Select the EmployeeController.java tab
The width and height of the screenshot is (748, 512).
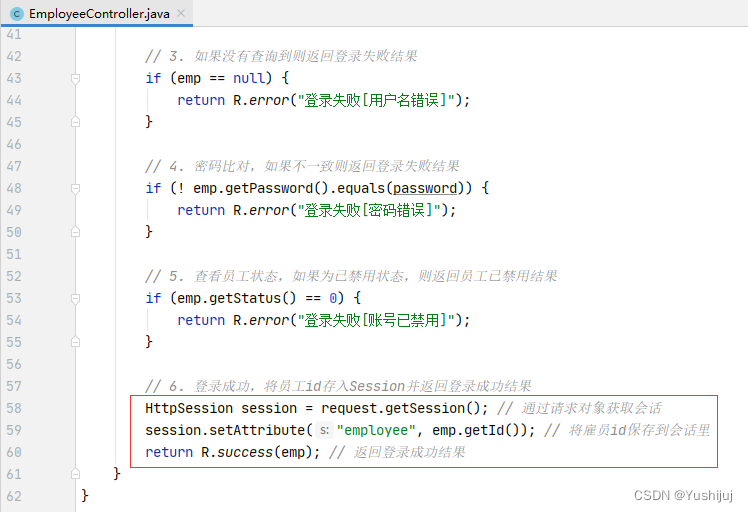click(97, 13)
